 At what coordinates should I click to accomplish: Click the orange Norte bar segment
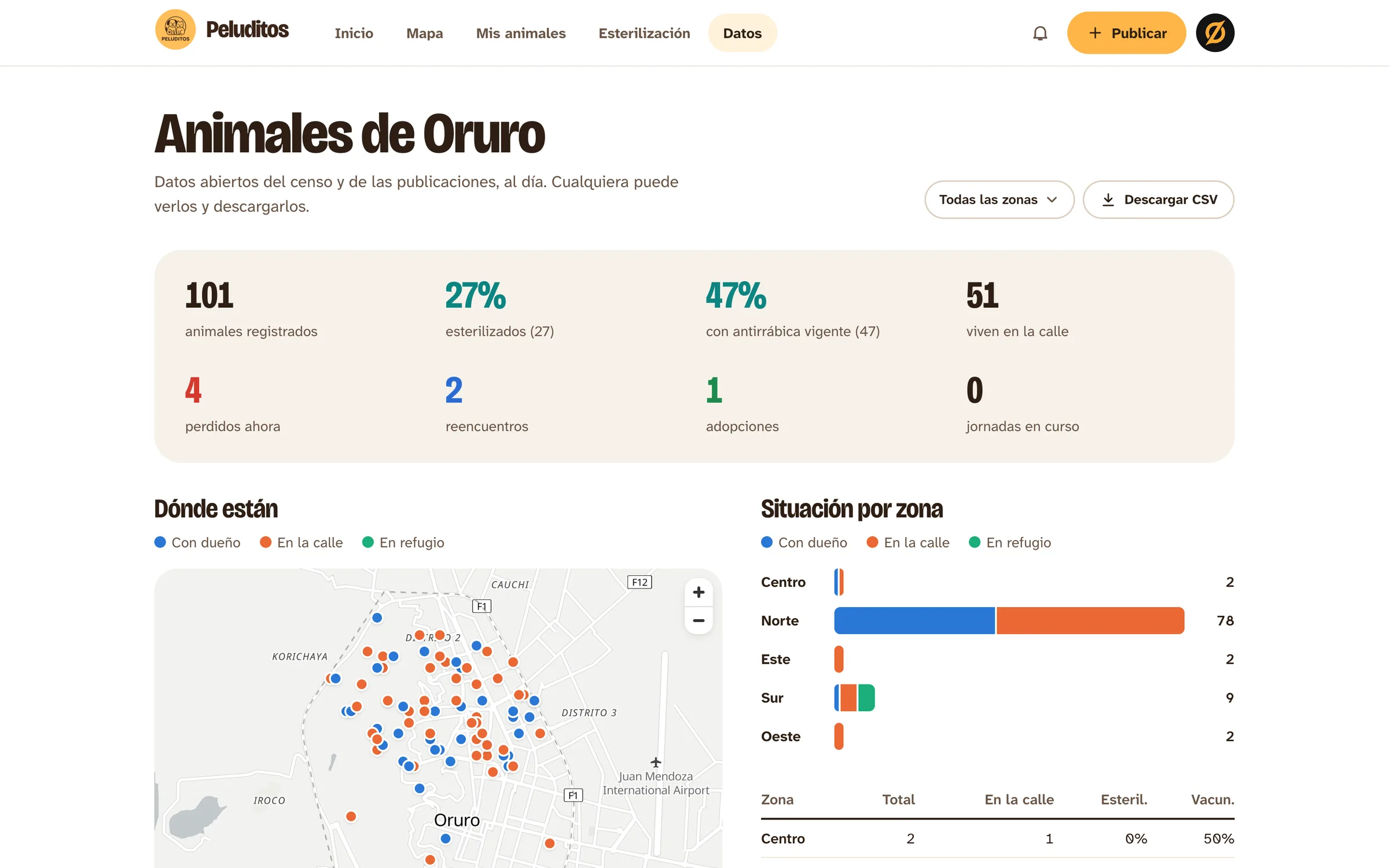[x=1090, y=620]
